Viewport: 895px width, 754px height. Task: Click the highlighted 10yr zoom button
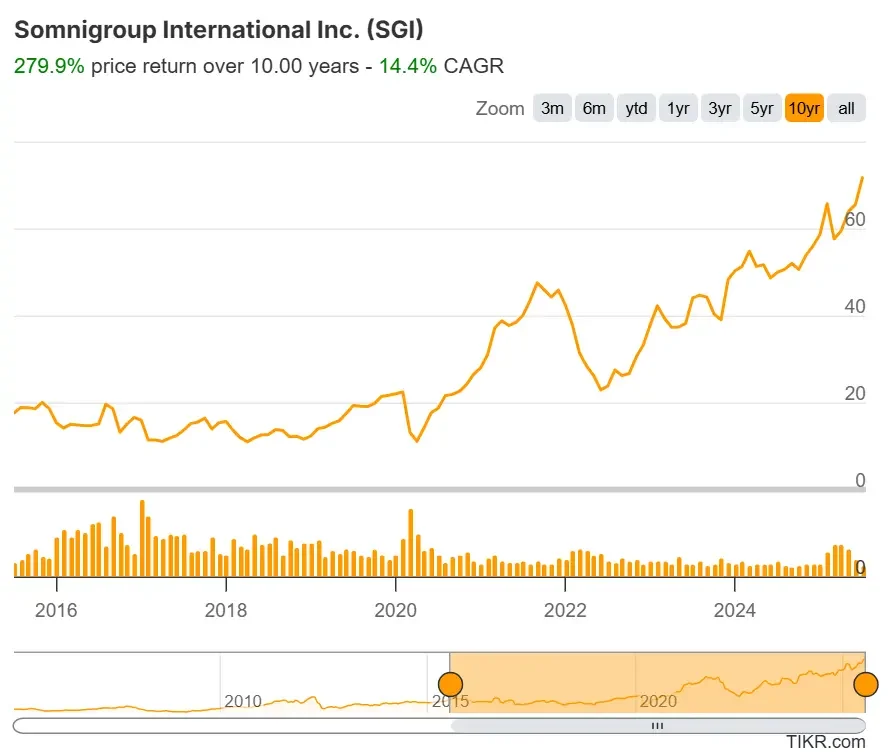pos(804,108)
